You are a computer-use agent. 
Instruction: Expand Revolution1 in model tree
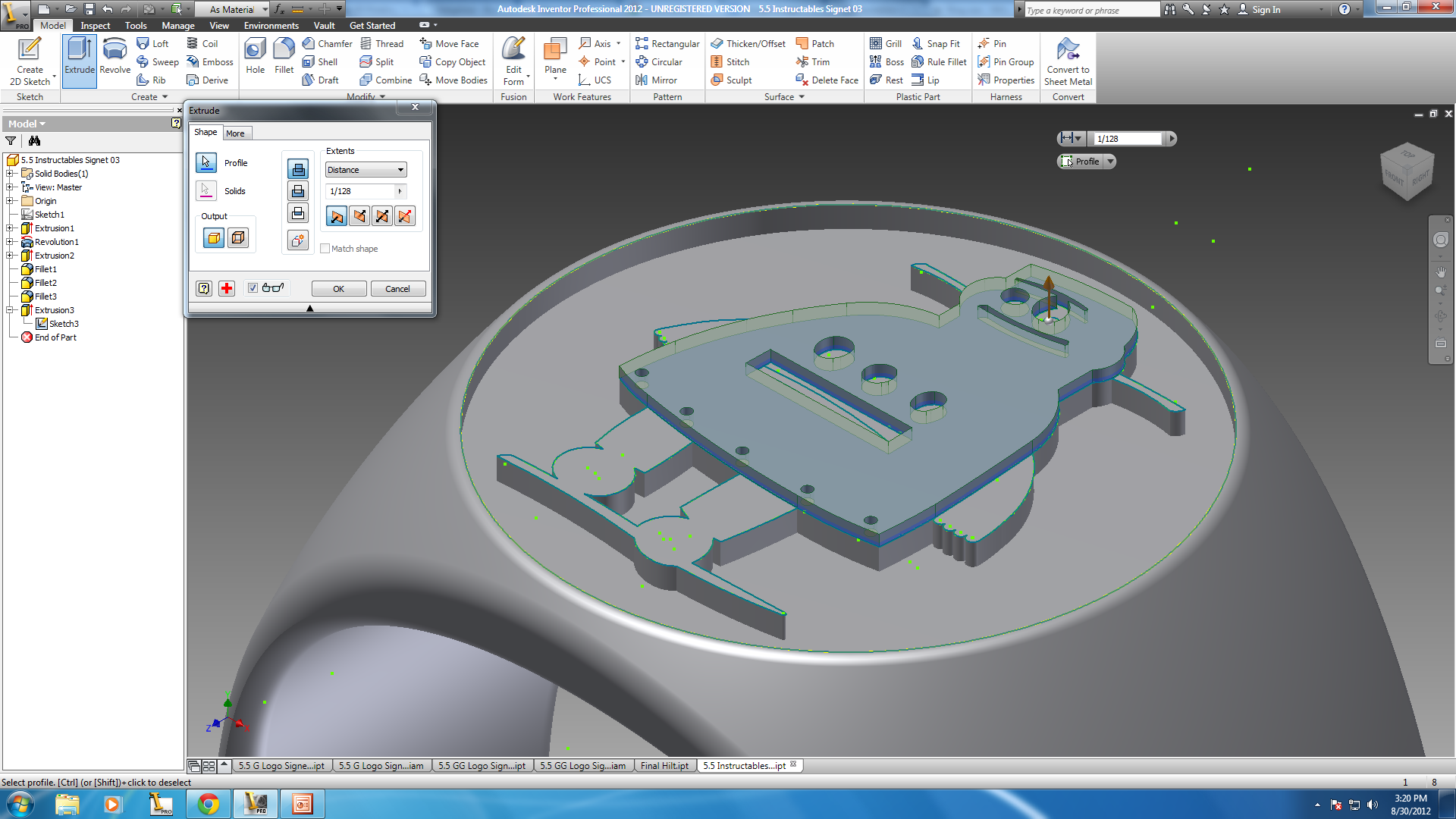click(x=10, y=242)
